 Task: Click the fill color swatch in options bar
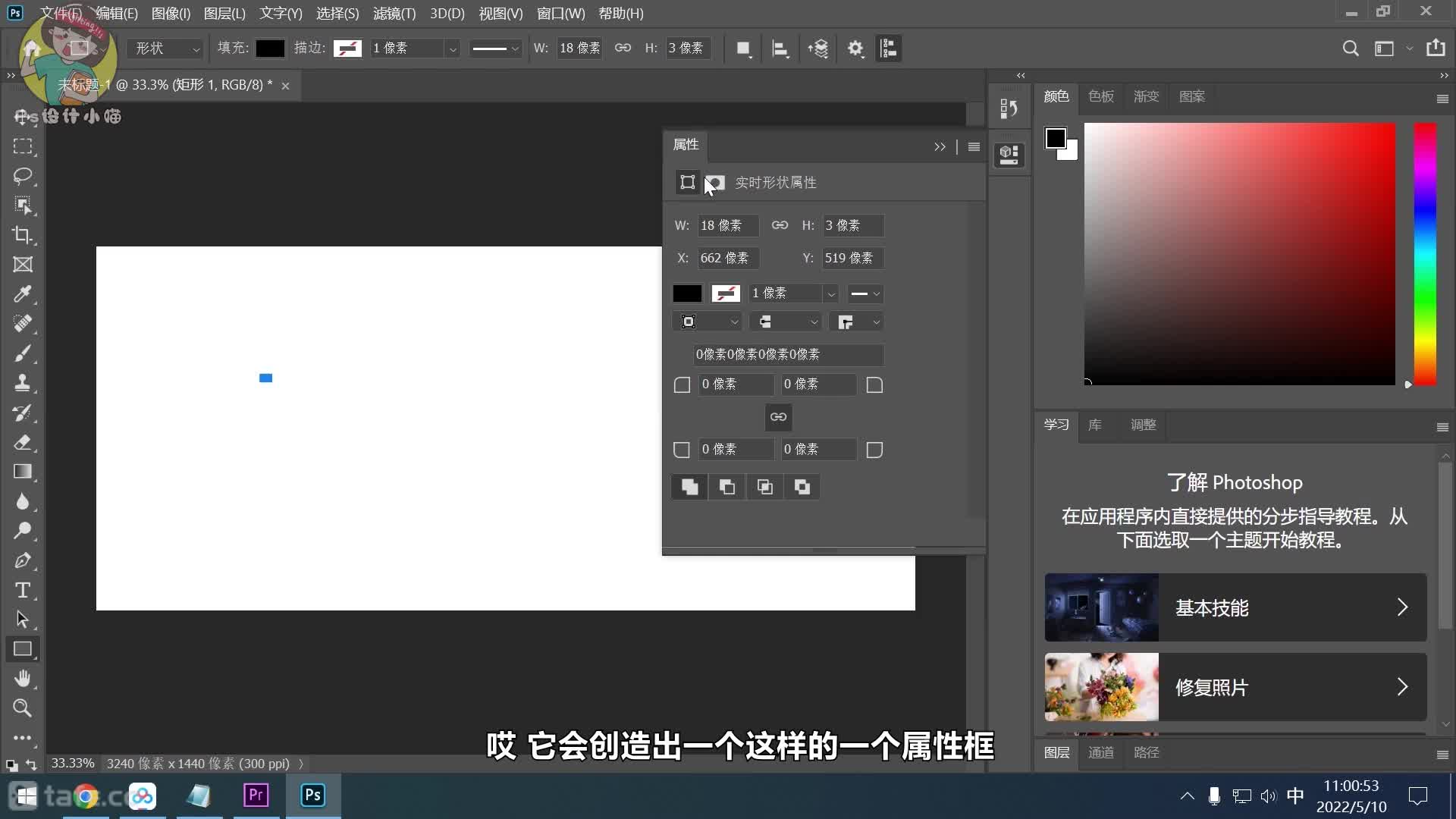pos(270,49)
